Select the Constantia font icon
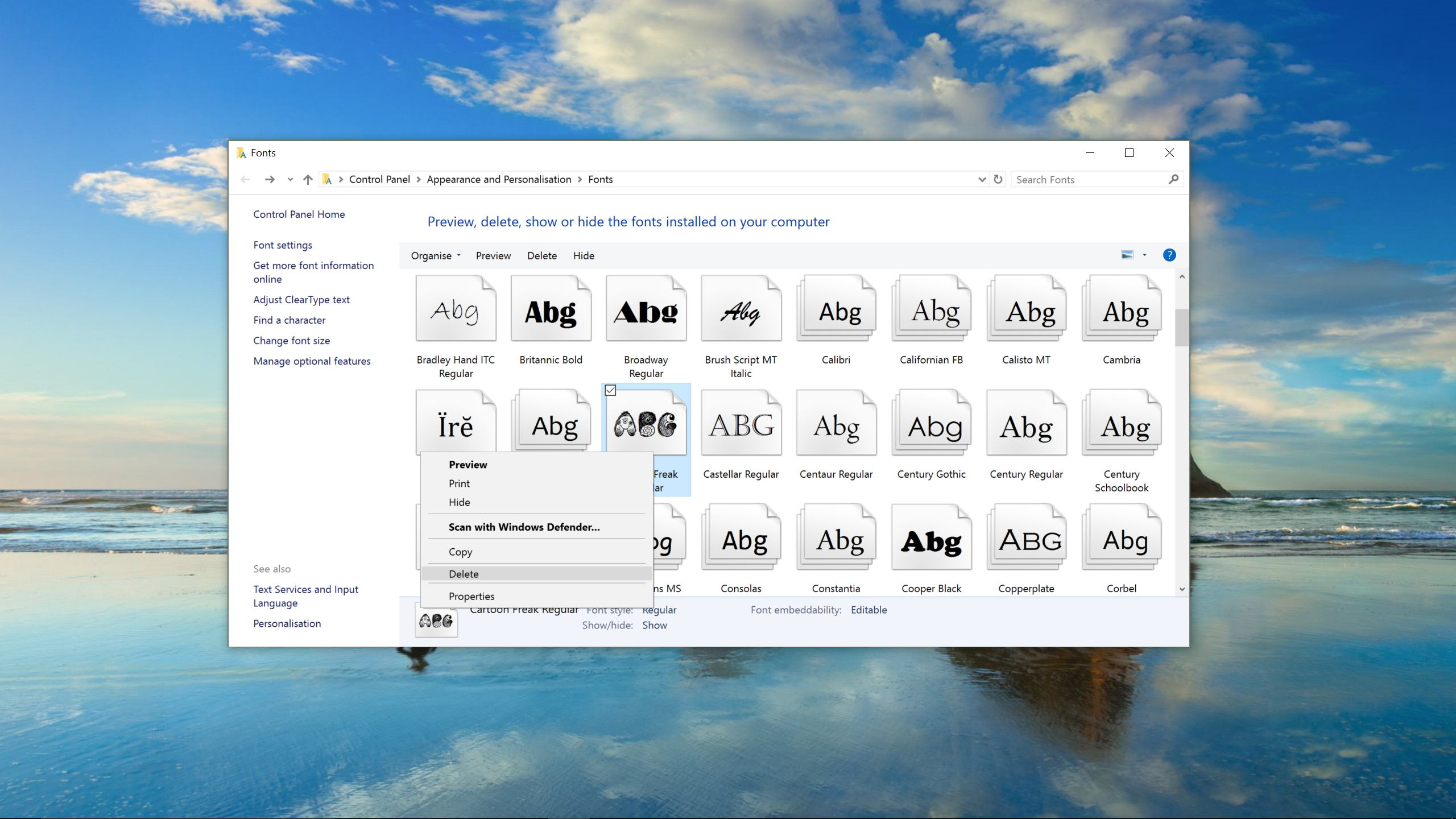The width and height of the screenshot is (1456, 819). [x=836, y=537]
